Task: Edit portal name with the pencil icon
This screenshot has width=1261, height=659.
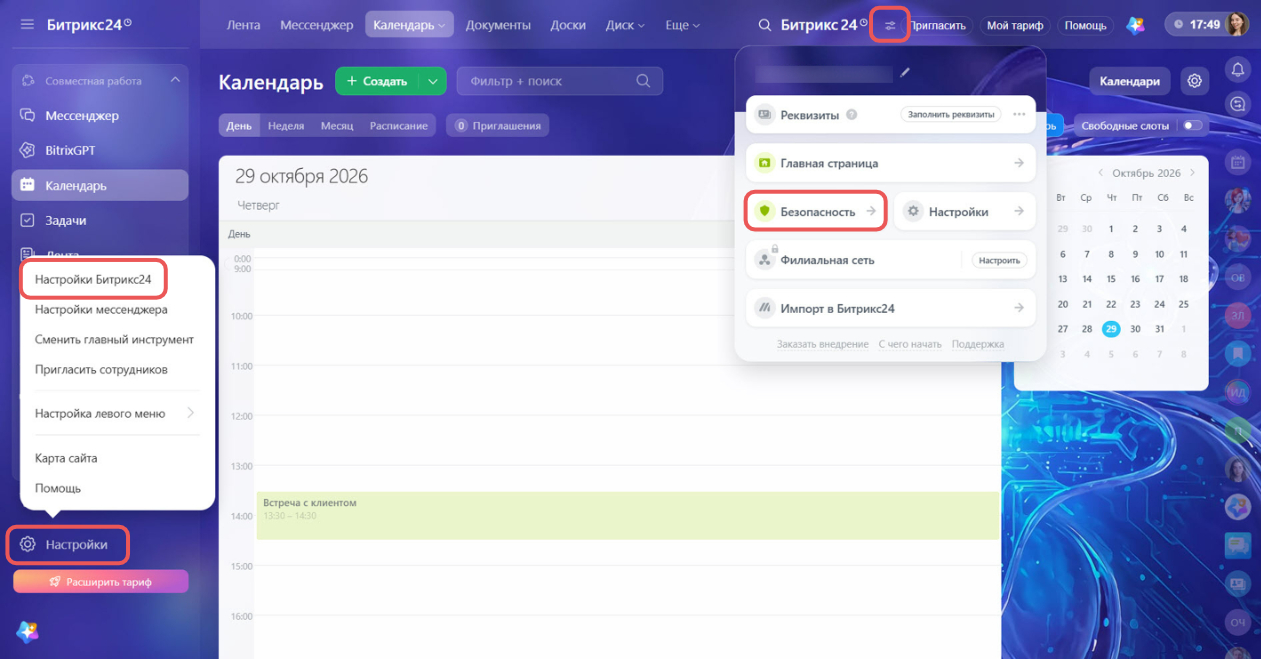Action: pyautogui.click(x=905, y=73)
